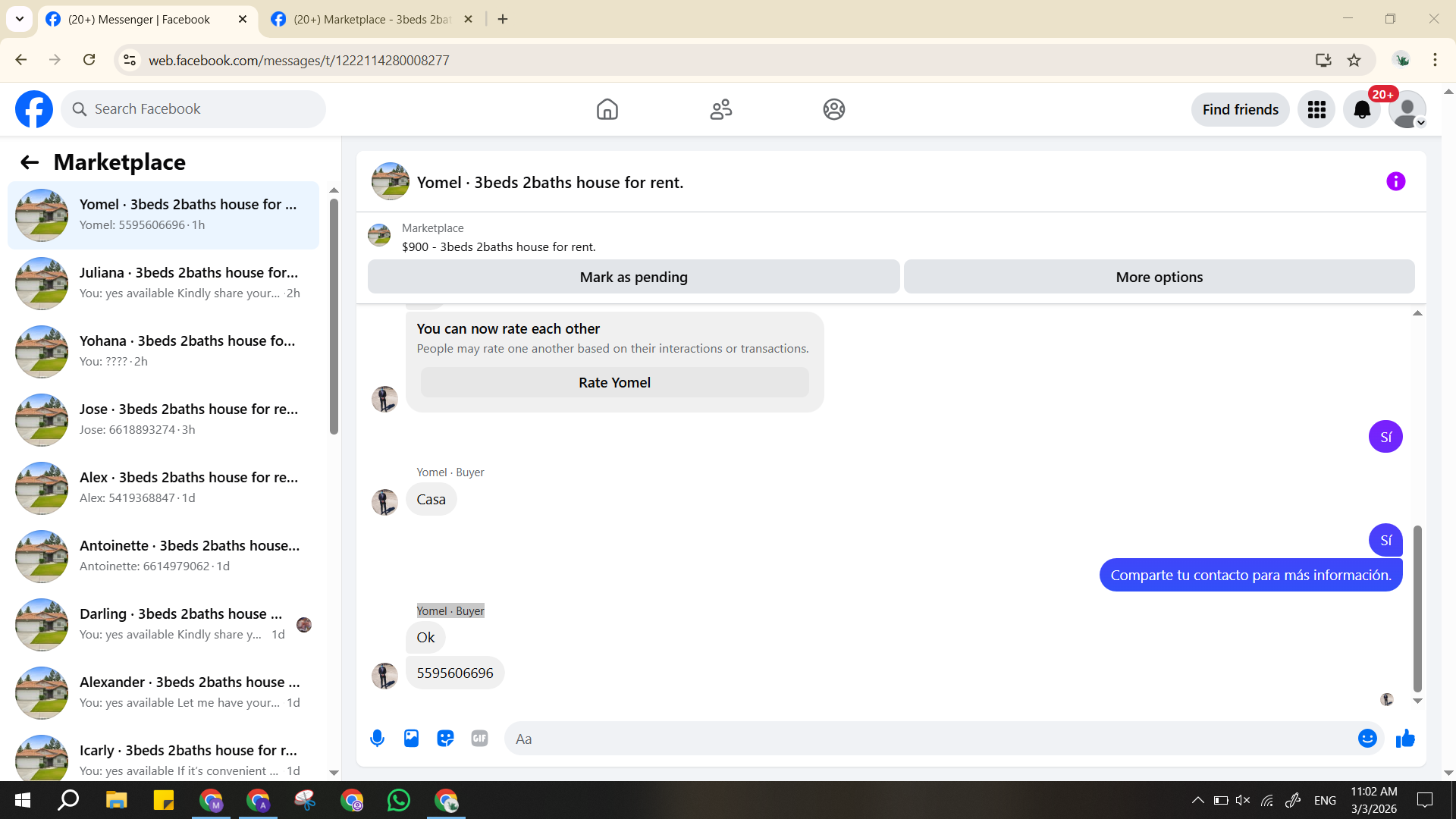Open the GIF picker

pos(479,739)
